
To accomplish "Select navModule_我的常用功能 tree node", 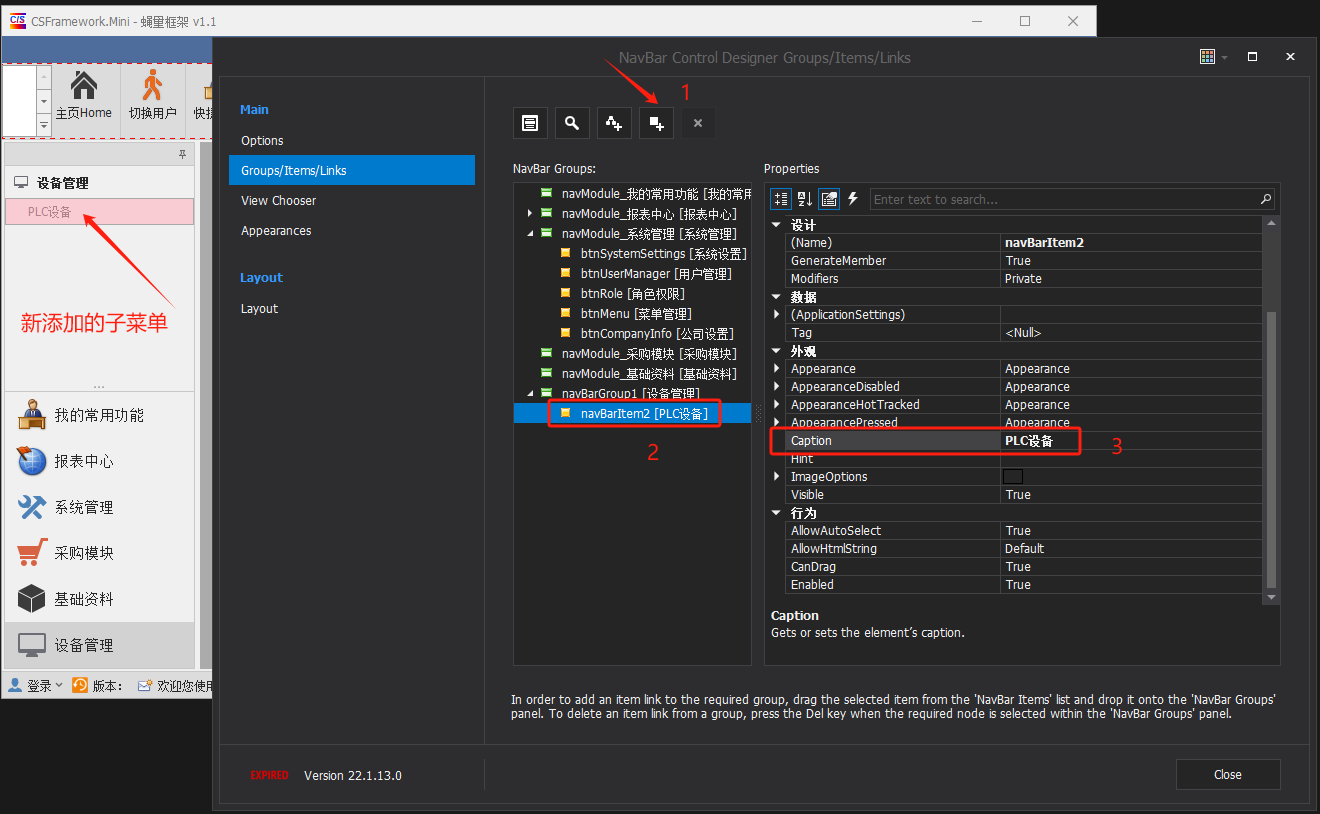I will coord(656,194).
